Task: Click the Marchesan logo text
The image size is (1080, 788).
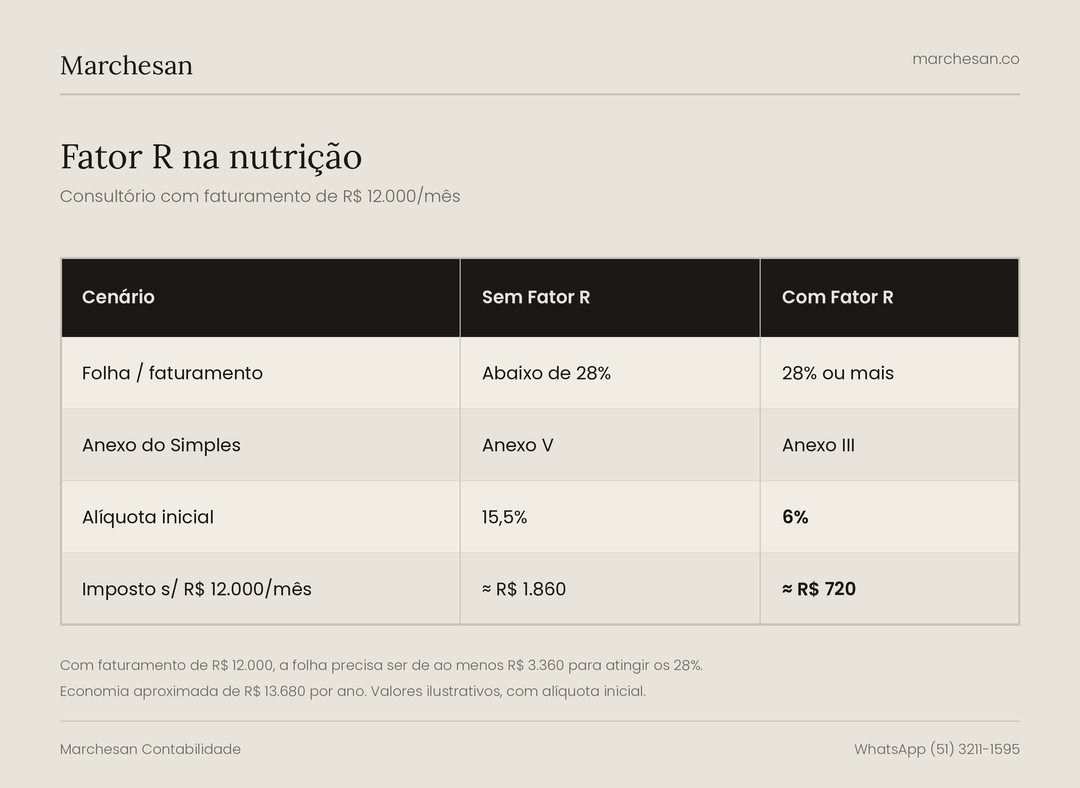Action: point(126,65)
